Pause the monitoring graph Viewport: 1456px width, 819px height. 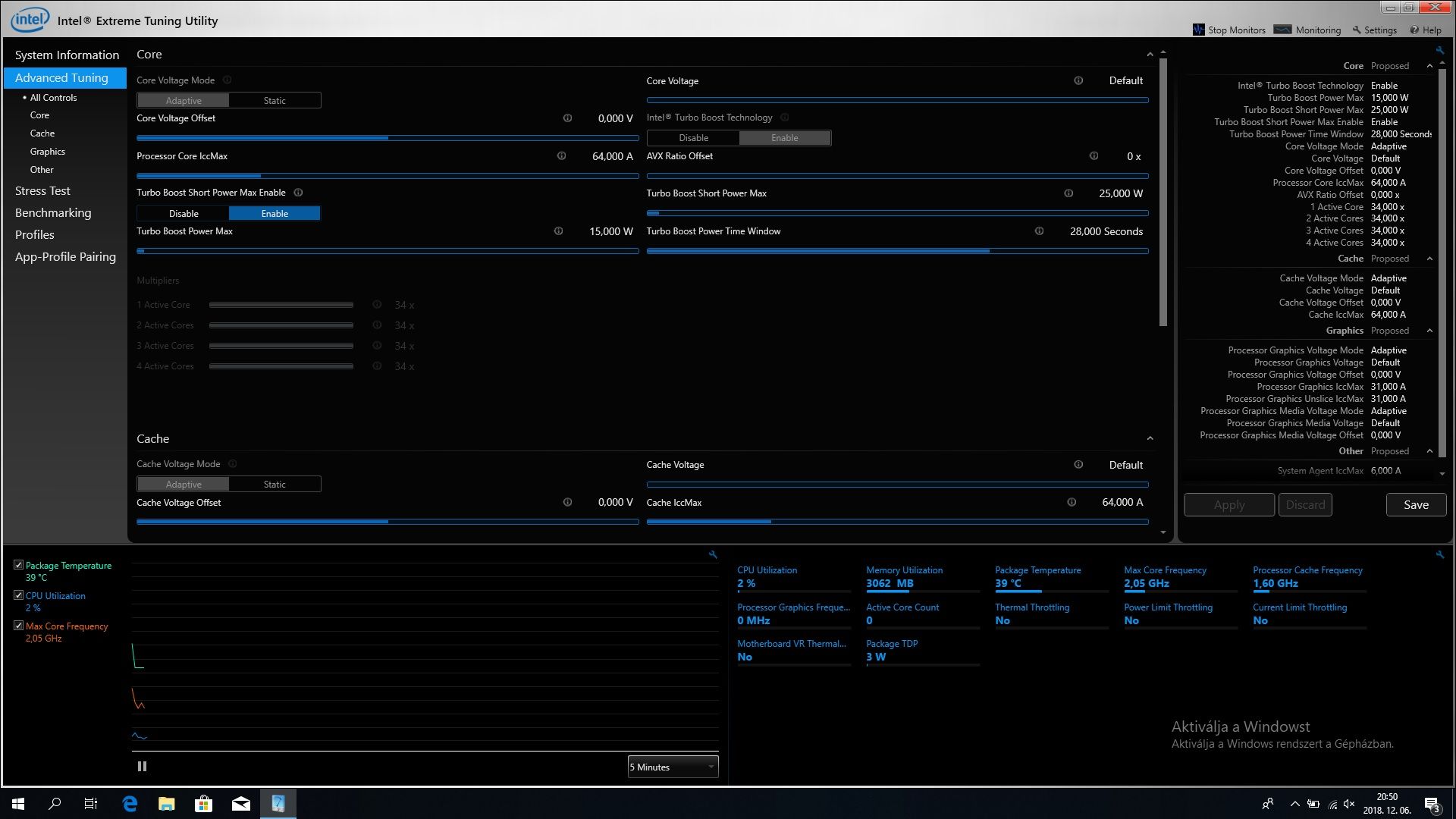coord(142,767)
